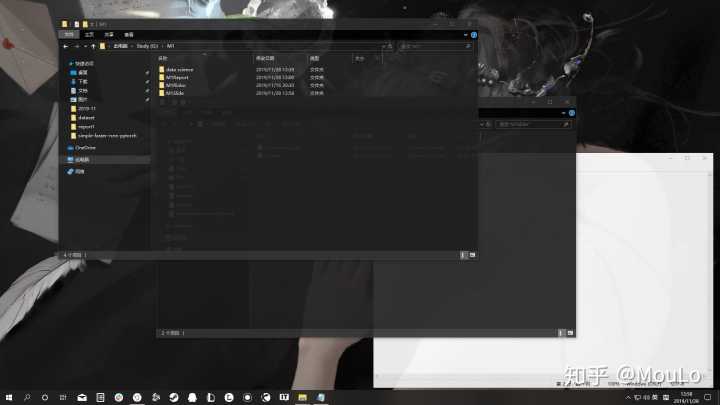Open simple-faster-rcnn-pytorch in the navigation pane
This screenshot has height=405, width=720.
107,136
